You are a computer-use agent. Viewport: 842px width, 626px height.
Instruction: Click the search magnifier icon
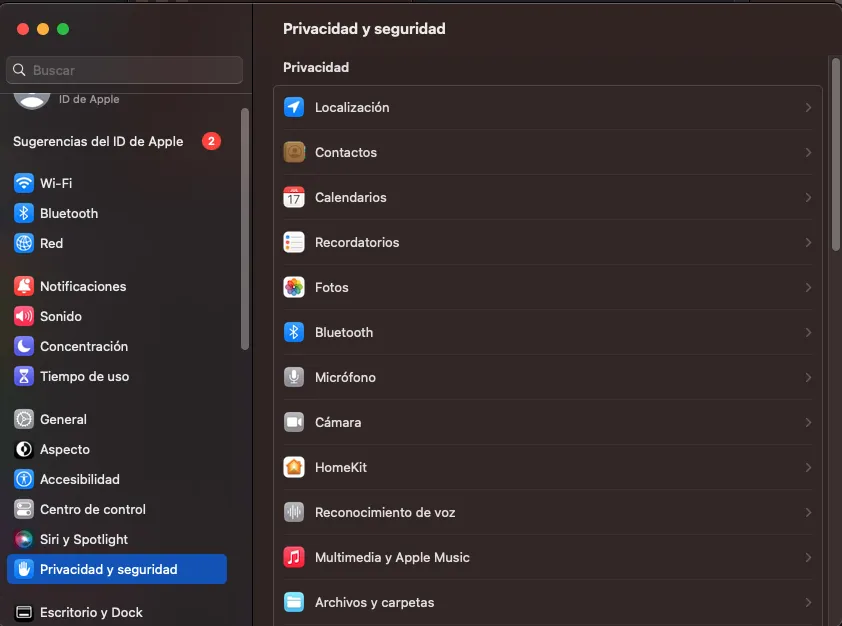pos(19,70)
